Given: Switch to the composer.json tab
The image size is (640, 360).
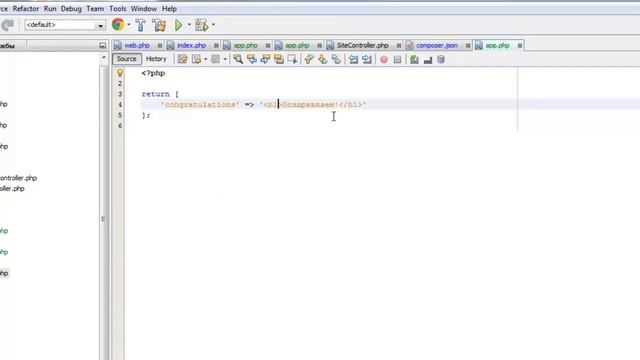Looking at the screenshot, I should click(437, 46).
